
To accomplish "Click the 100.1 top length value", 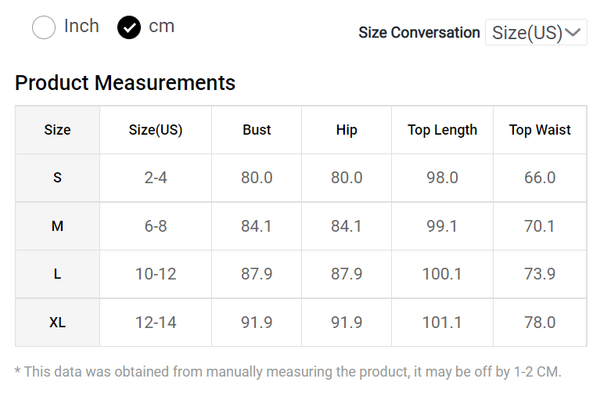I will coord(442,274).
